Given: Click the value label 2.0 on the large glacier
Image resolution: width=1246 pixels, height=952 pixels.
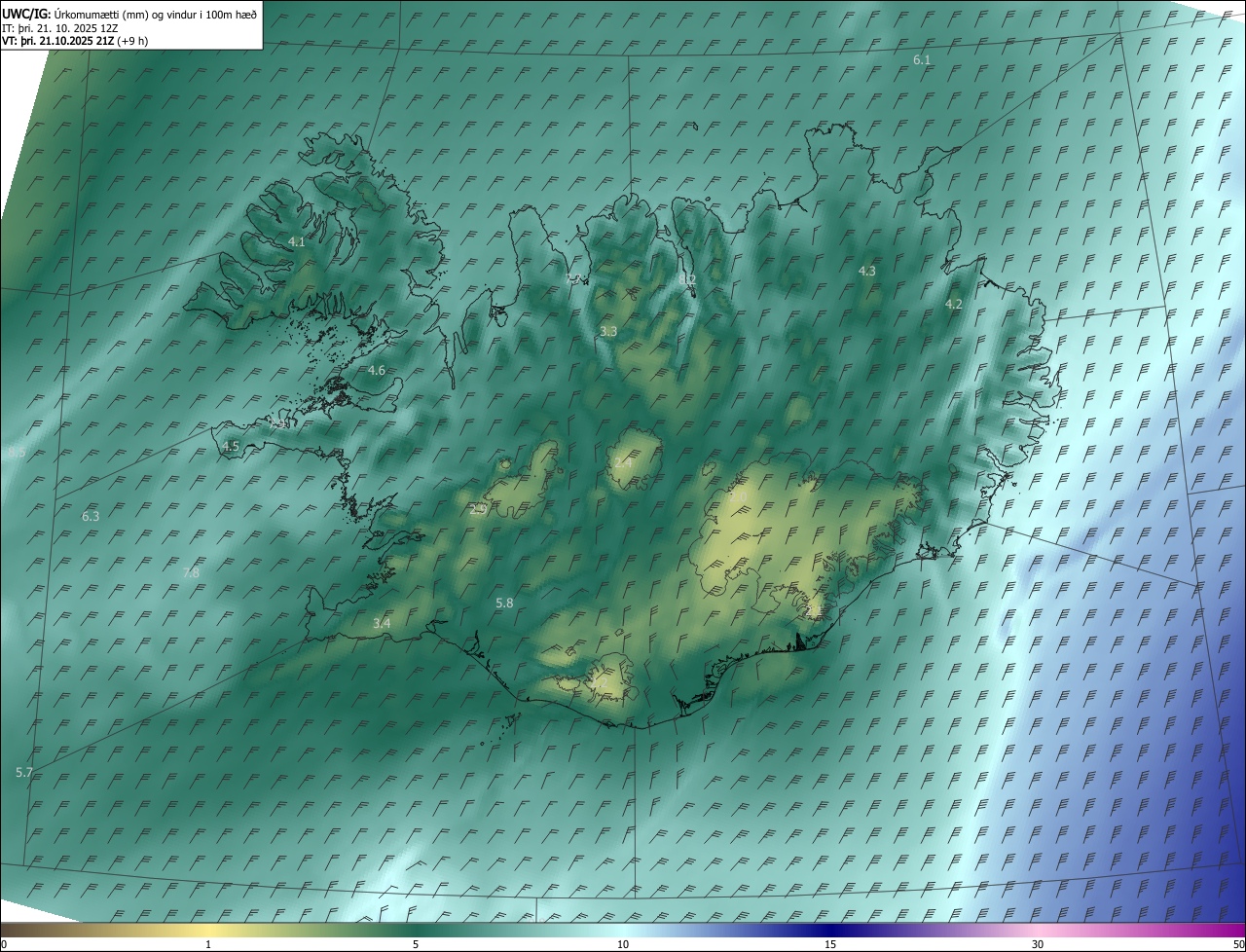Looking at the screenshot, I should 738,497.
